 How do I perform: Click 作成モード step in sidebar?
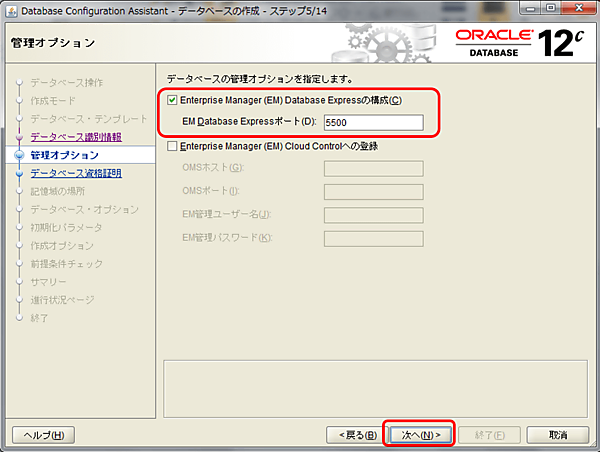click(53, 101)
